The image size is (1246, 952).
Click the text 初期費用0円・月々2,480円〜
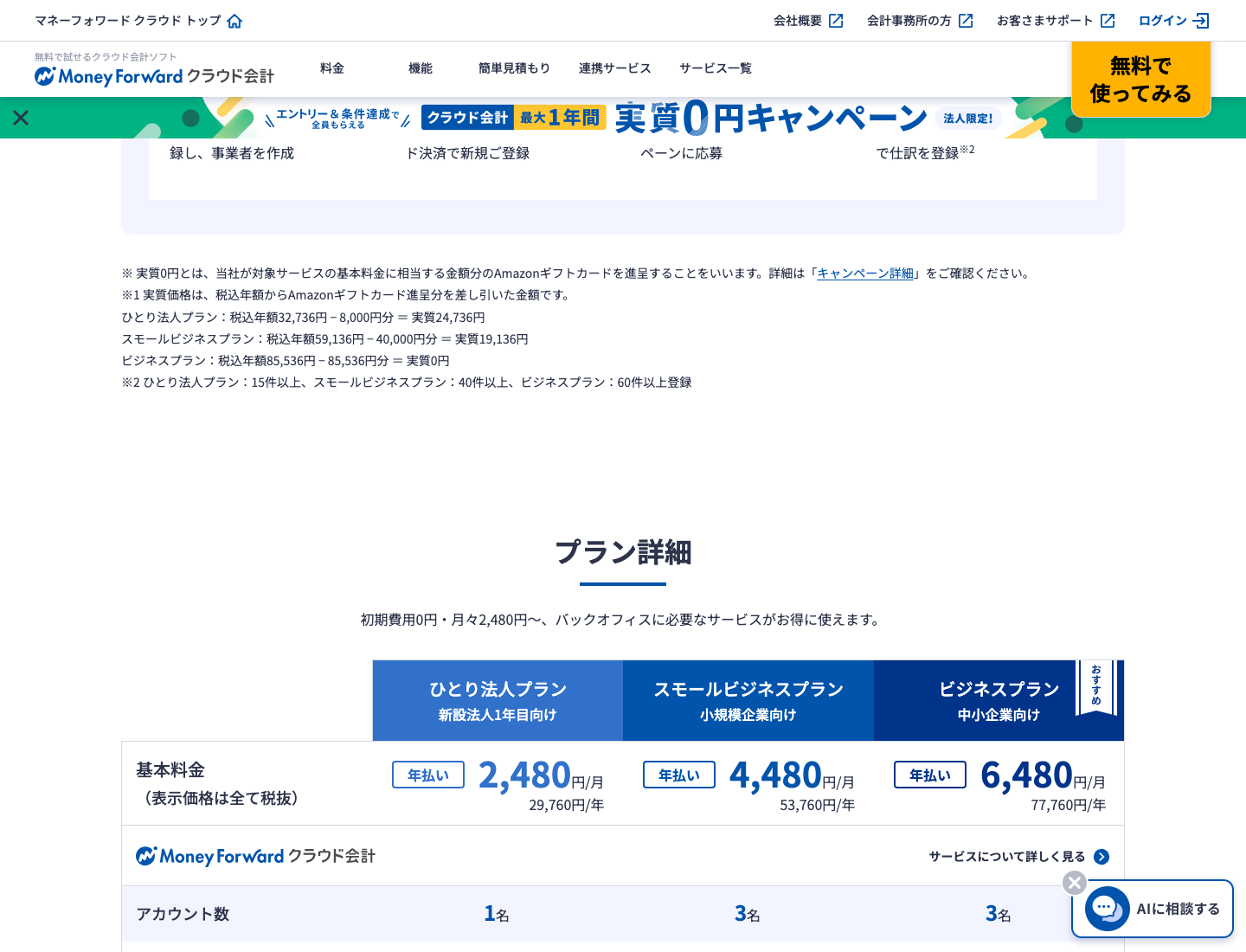(451, 620)
